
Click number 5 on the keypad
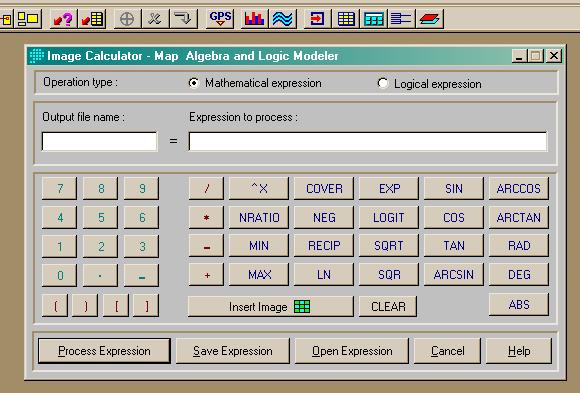click(x=101, y=217)
